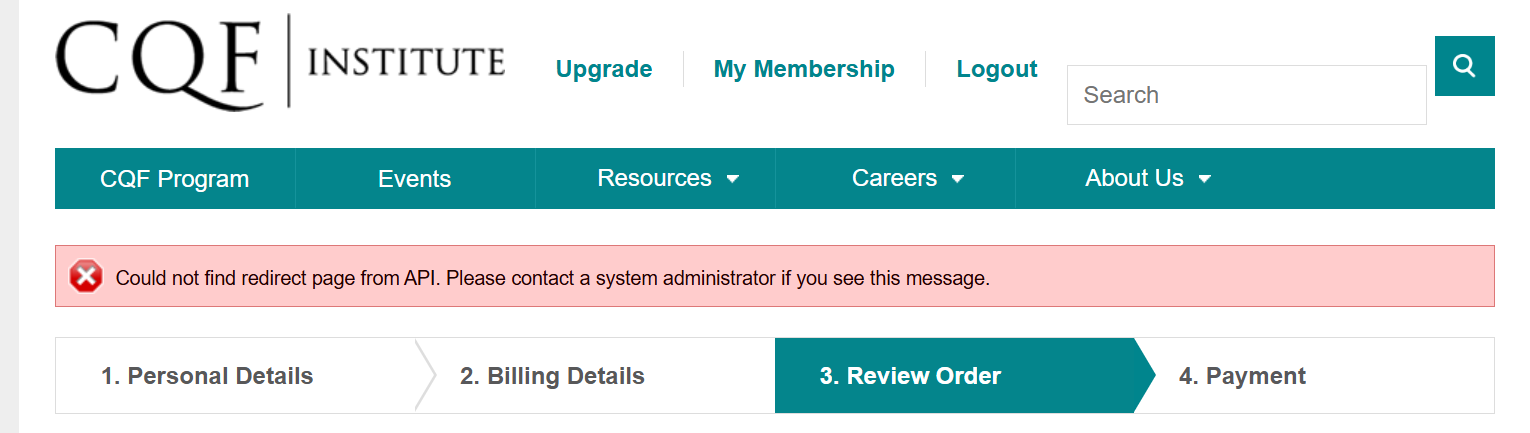This screenshot has height=433, width=1530.
Task: Expand the About Us dropdown arrow
Action: pos(1205,179)
